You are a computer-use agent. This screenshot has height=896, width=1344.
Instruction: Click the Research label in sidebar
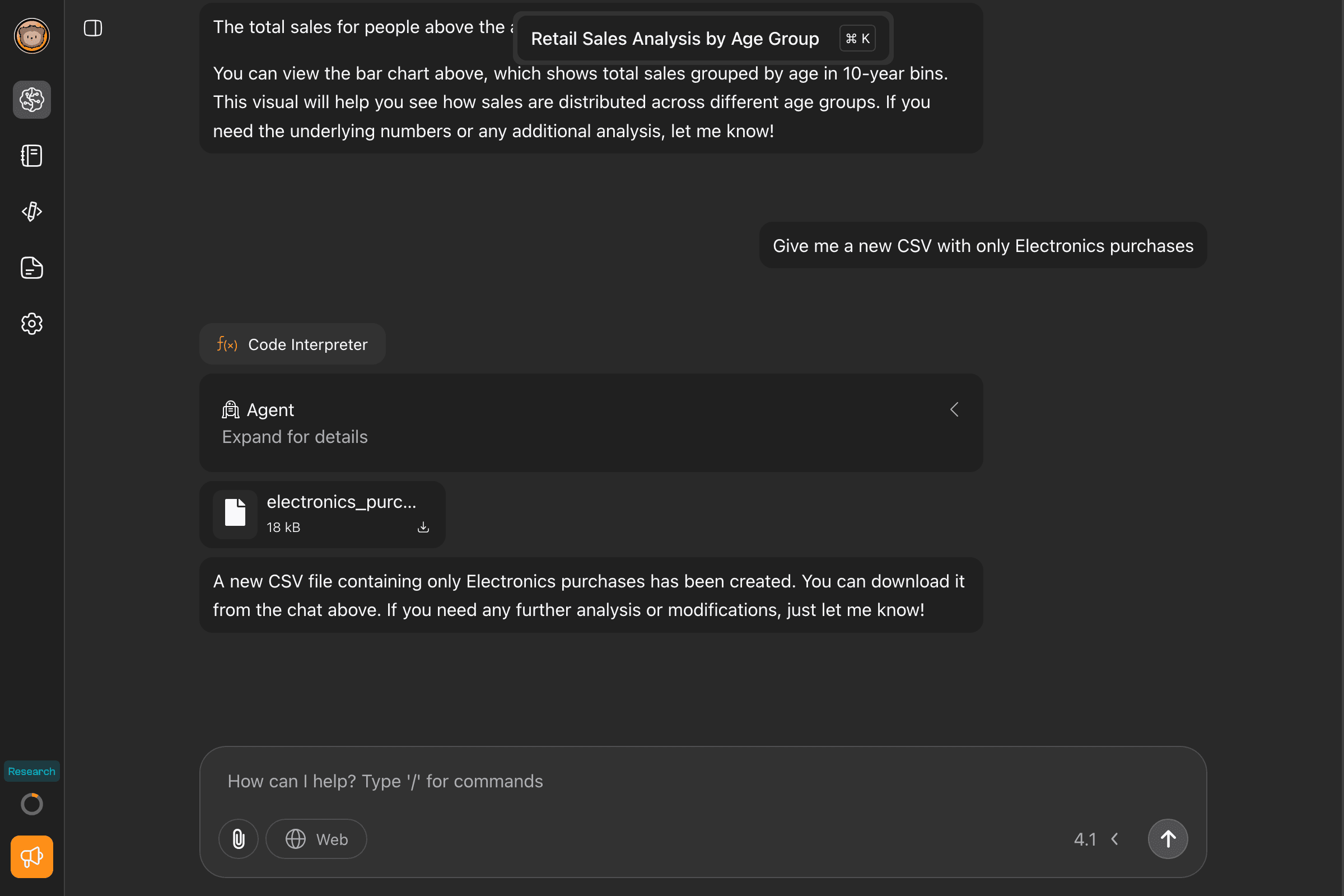click(x=32, y=771)
